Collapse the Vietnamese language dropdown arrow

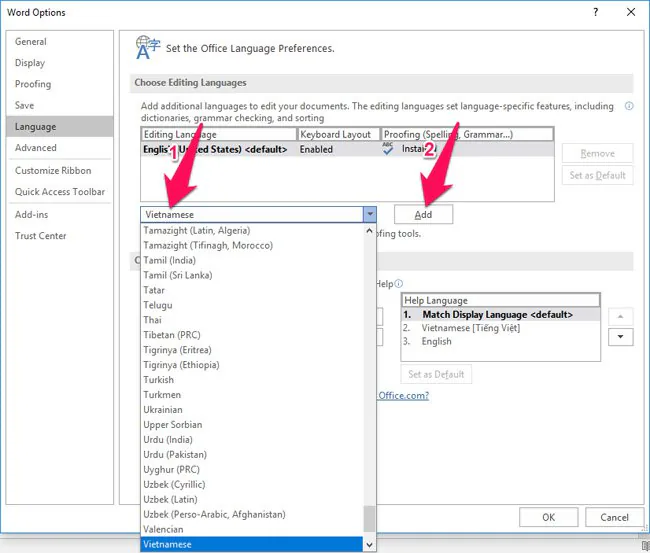coord(369,214)
